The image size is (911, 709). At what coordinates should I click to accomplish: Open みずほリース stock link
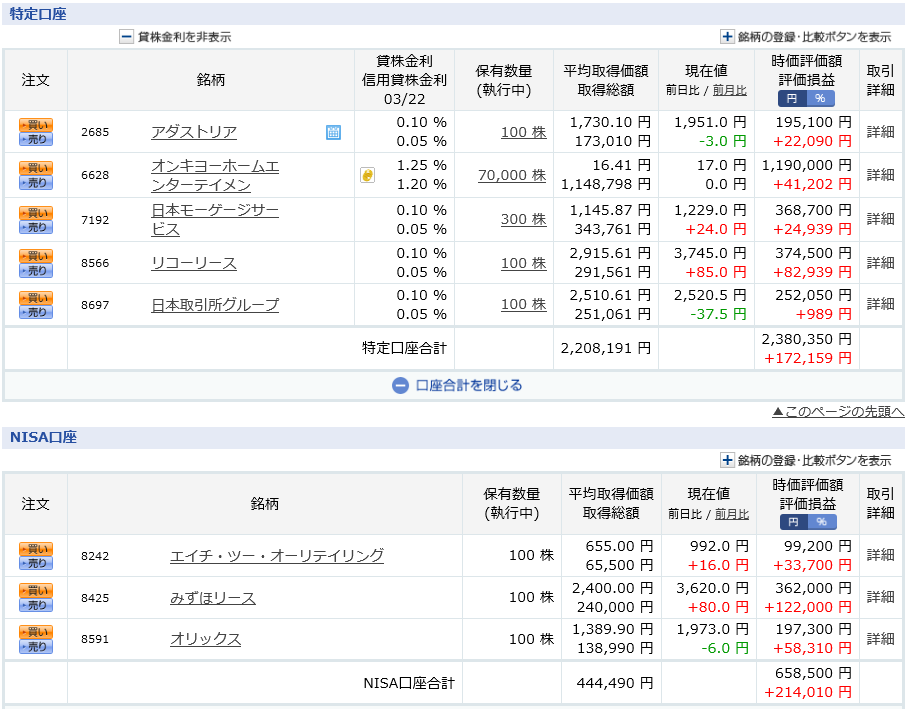pos(213,598)
